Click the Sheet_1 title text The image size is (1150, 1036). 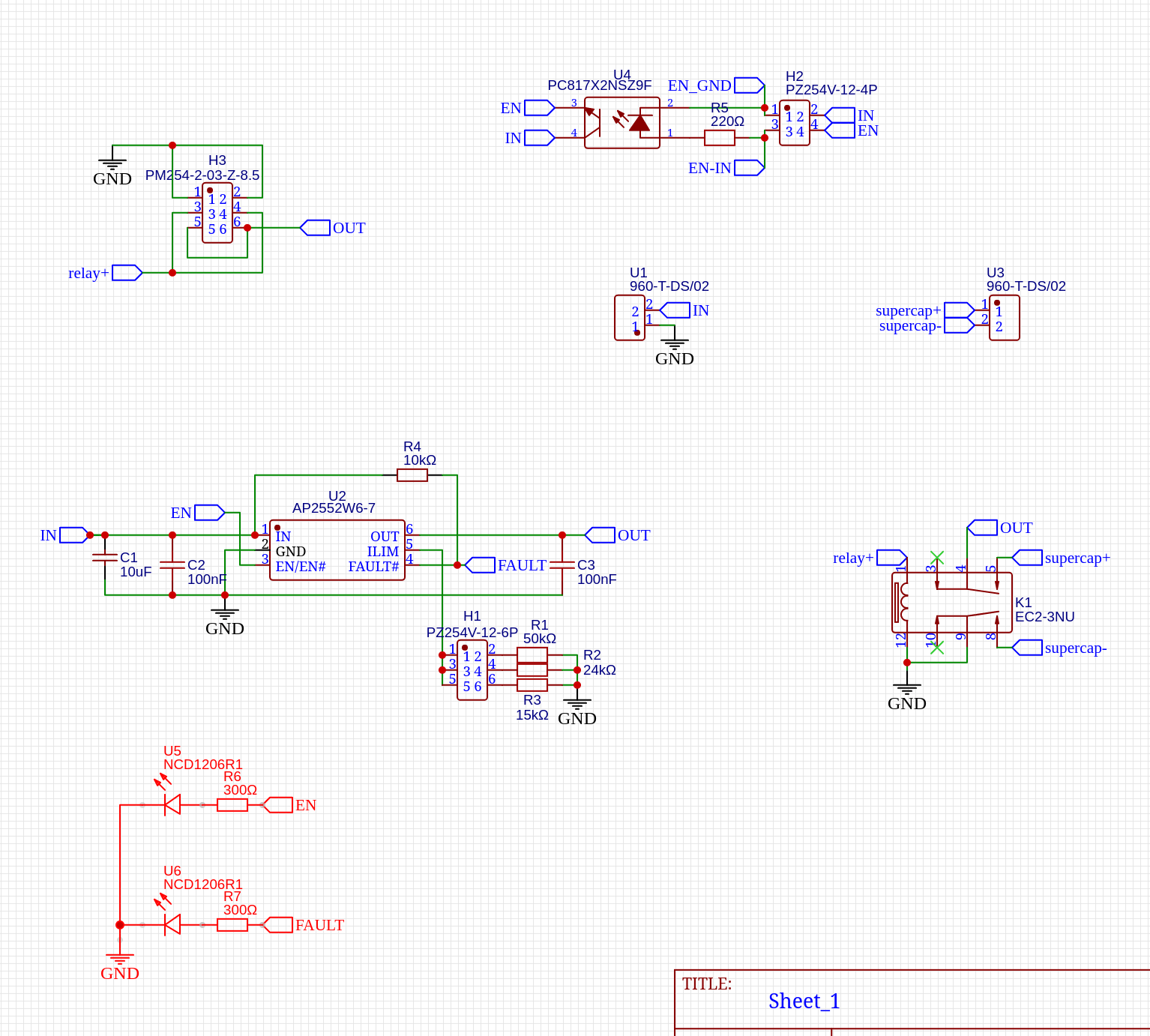pos(804,1001)
